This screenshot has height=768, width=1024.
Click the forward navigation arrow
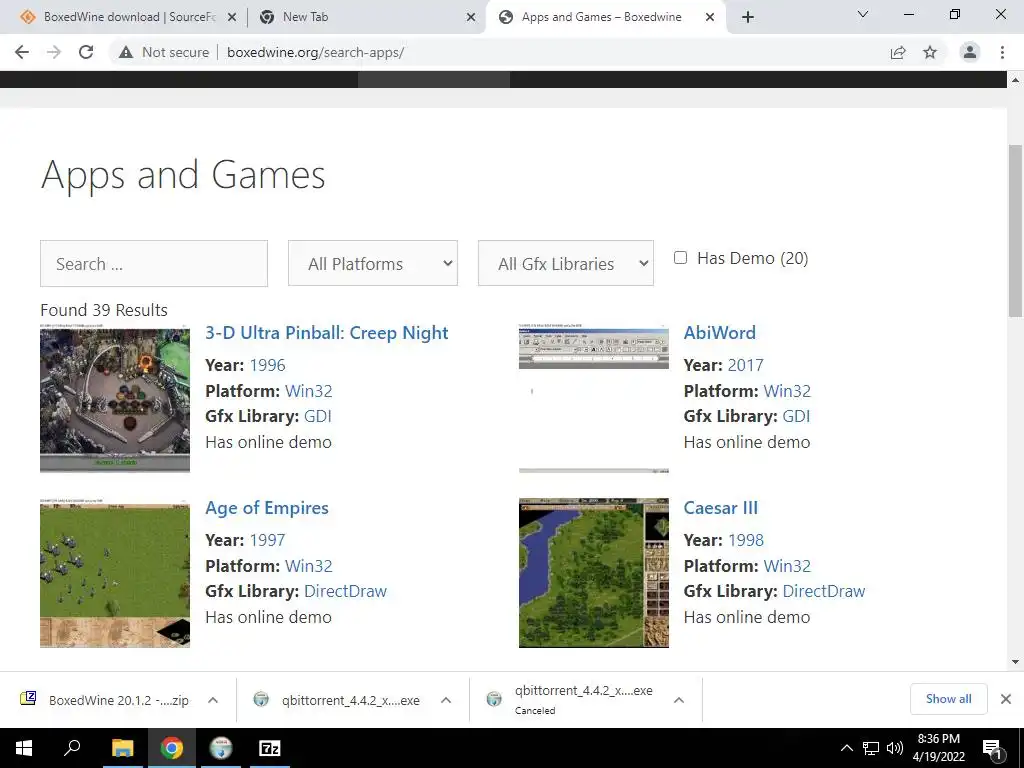[54, 52]
